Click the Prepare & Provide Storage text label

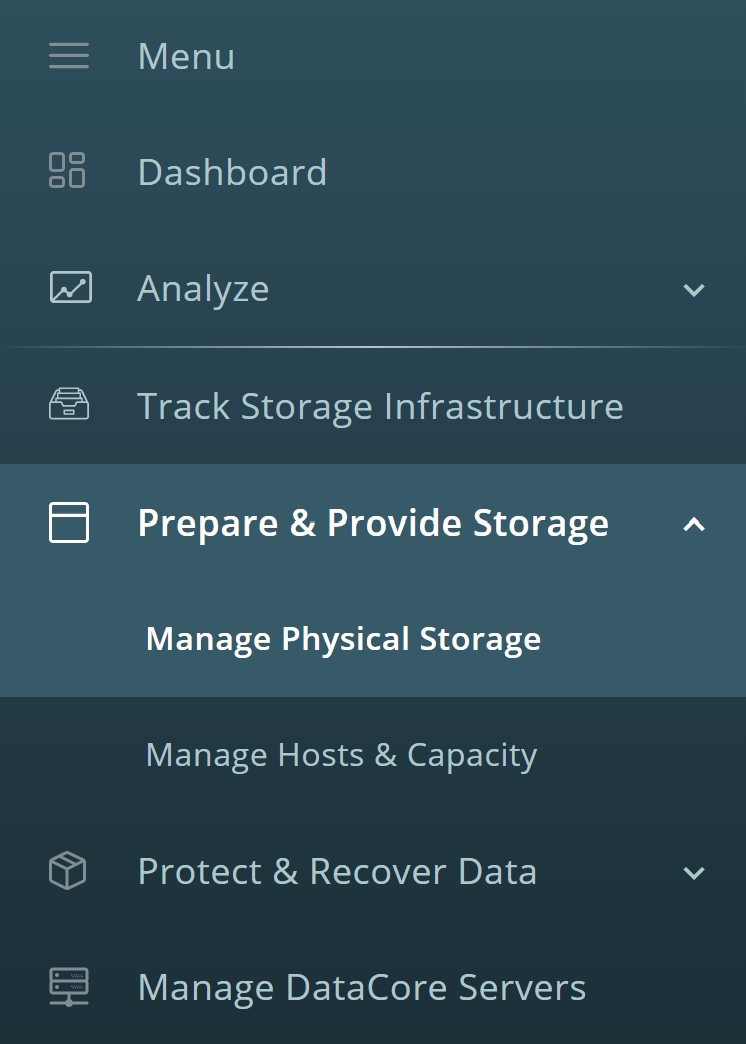[x=373, y=523]
